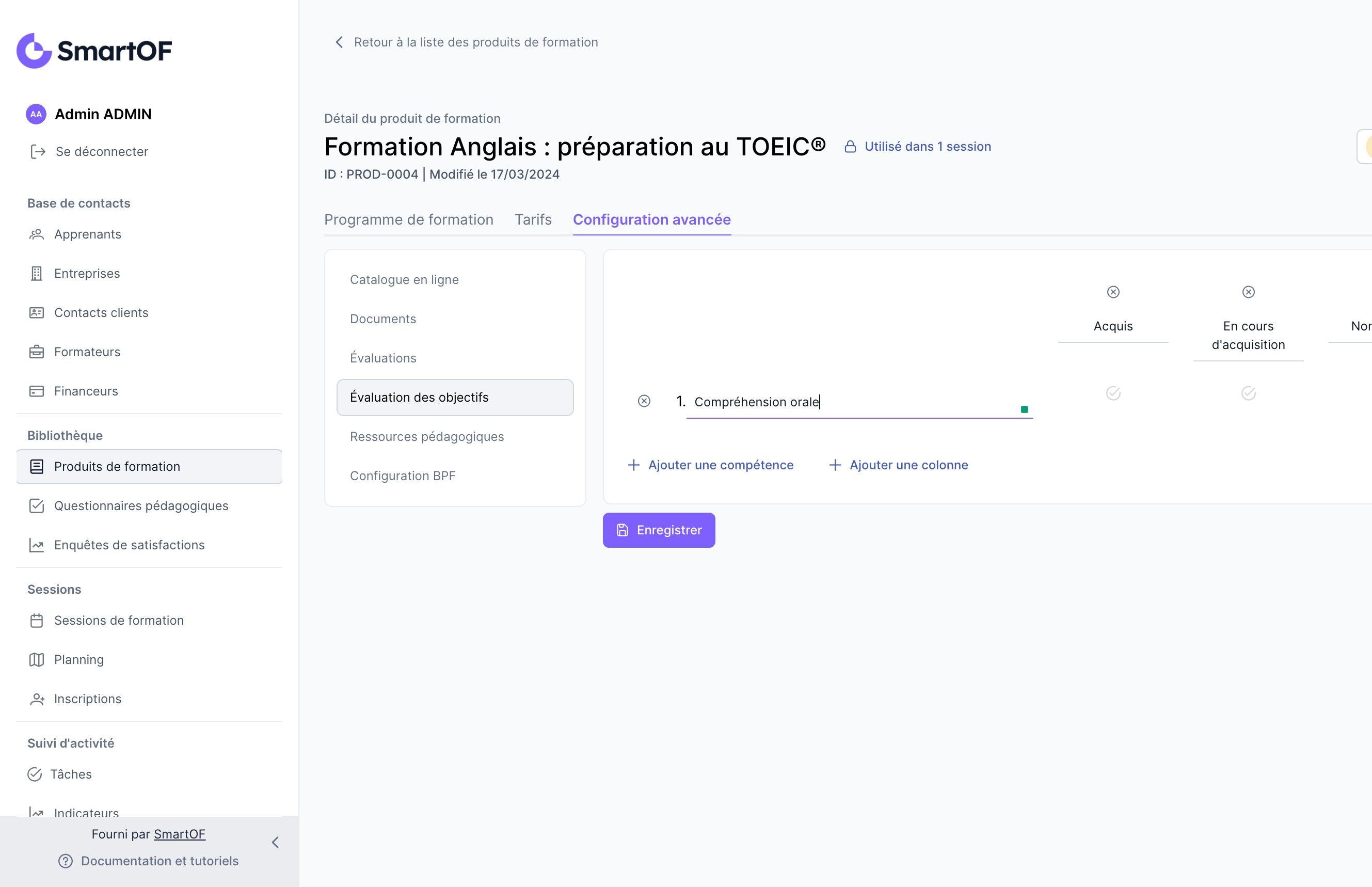Open the Planning map icon
The width and height of the screenshot is (1372, 887).
click(36, 659)
